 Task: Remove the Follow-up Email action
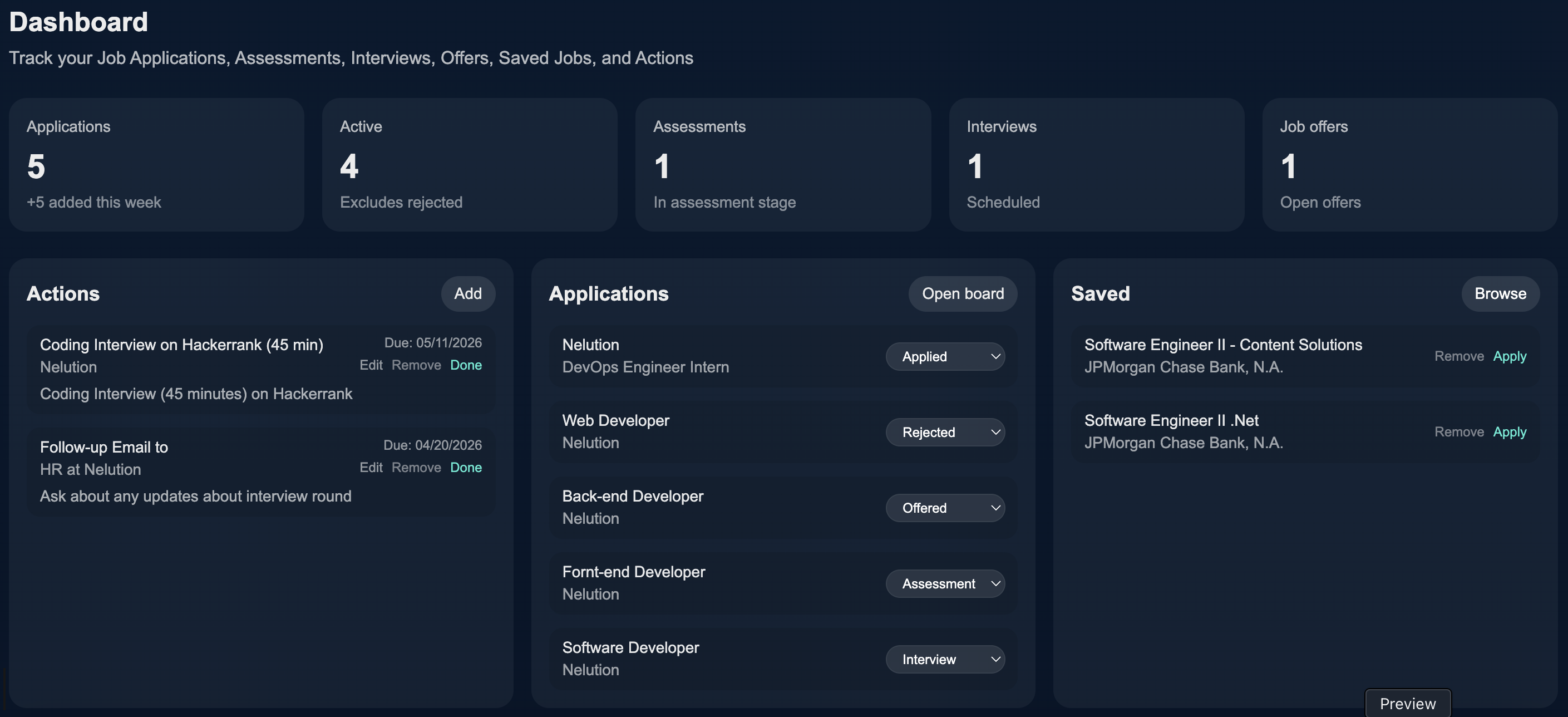[x=416, y=467]
